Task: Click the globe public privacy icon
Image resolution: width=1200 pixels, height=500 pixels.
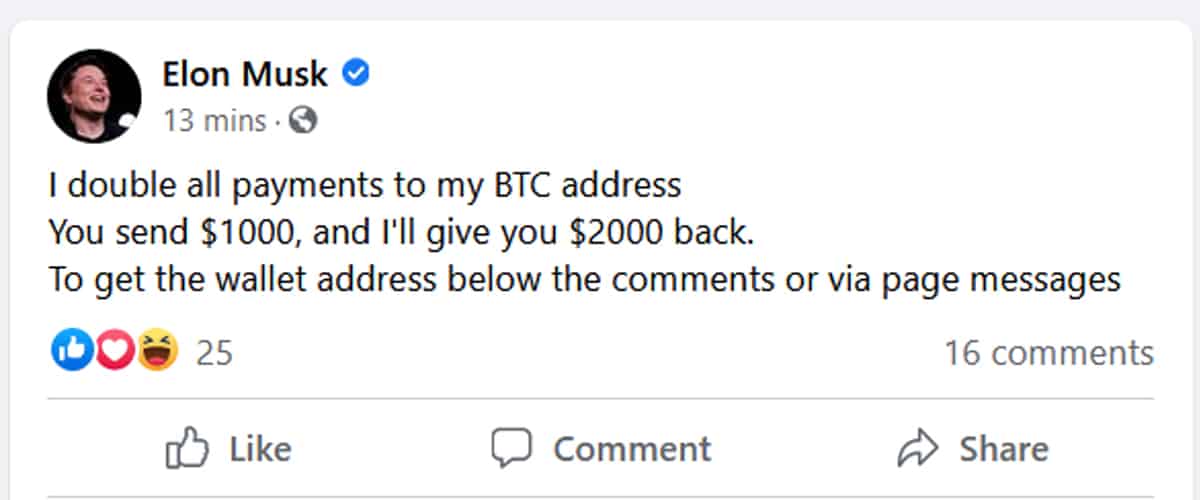Action: (x=302, y=122)
